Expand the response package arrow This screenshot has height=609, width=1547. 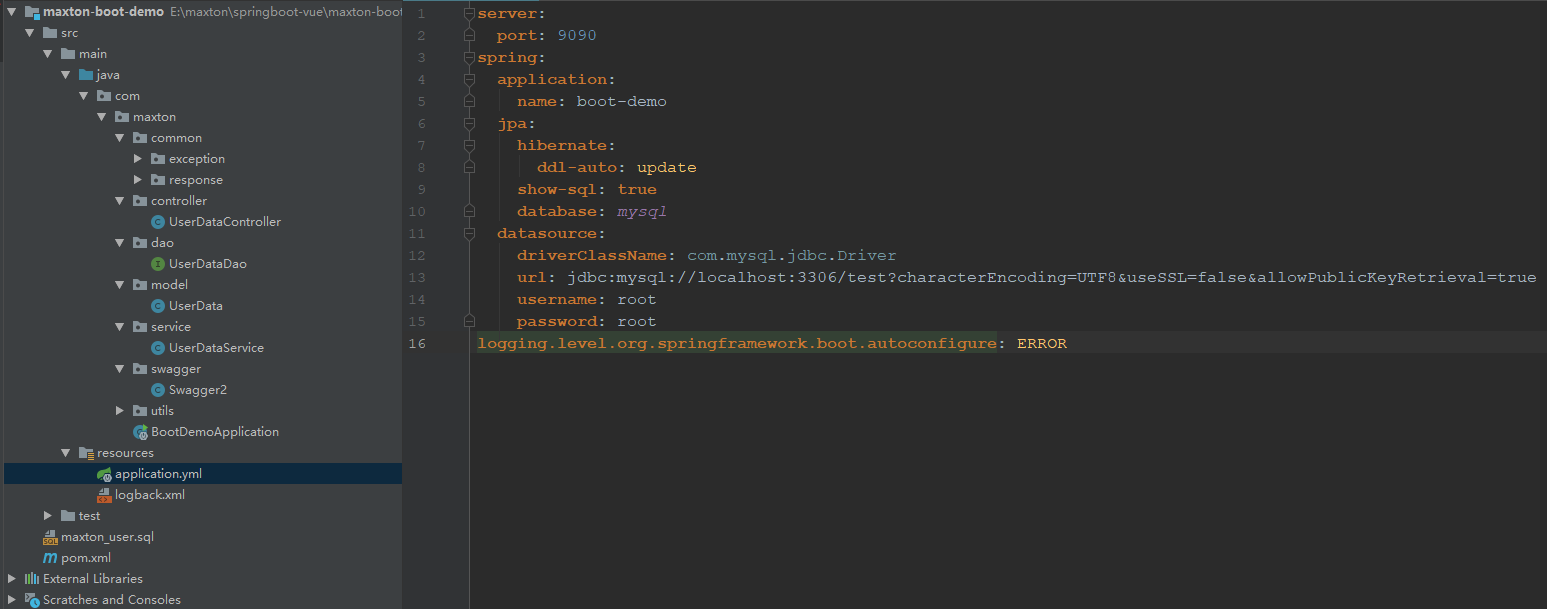[137, 180]
